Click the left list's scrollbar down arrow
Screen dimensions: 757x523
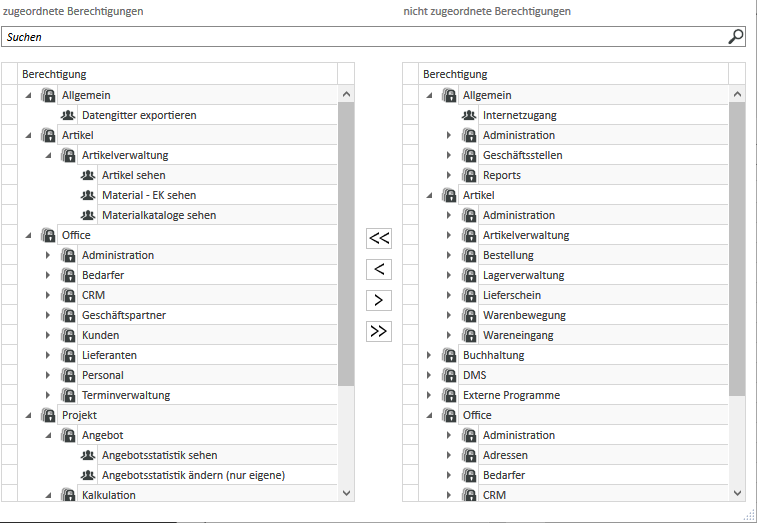[x=346, y=493]
